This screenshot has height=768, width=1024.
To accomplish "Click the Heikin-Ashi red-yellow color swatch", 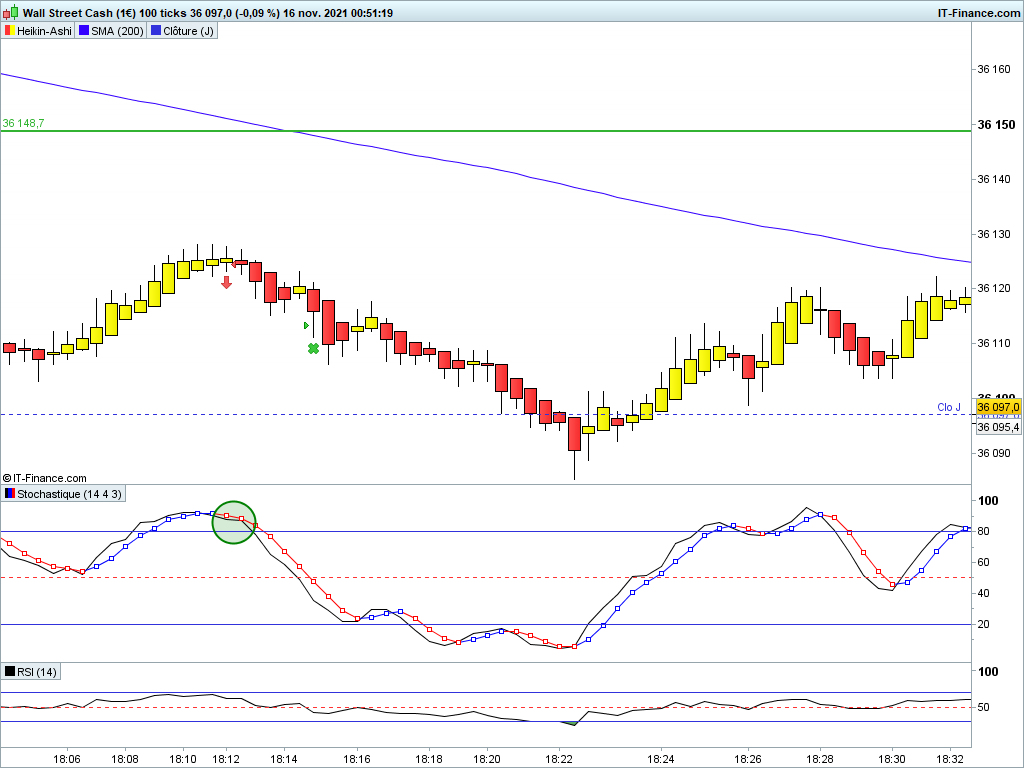I will (x=10, y=31).
